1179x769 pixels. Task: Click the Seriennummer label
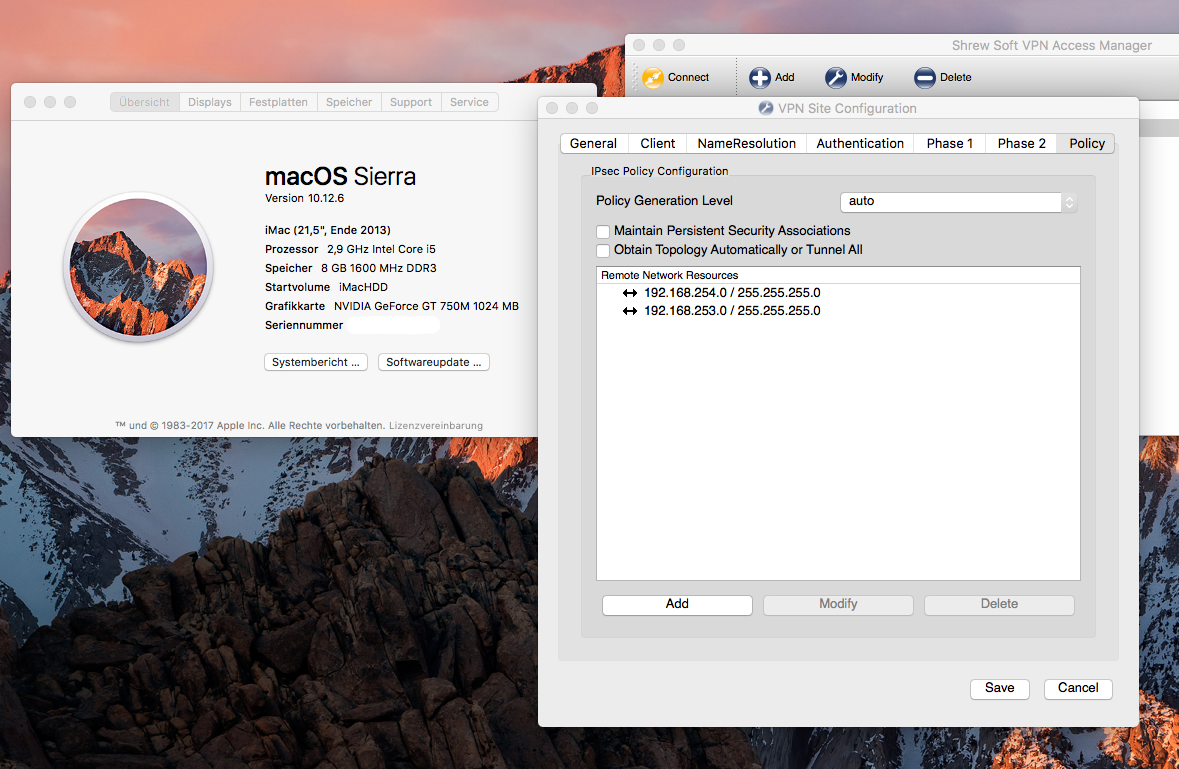pyautogui.click(x=304, y=325)
